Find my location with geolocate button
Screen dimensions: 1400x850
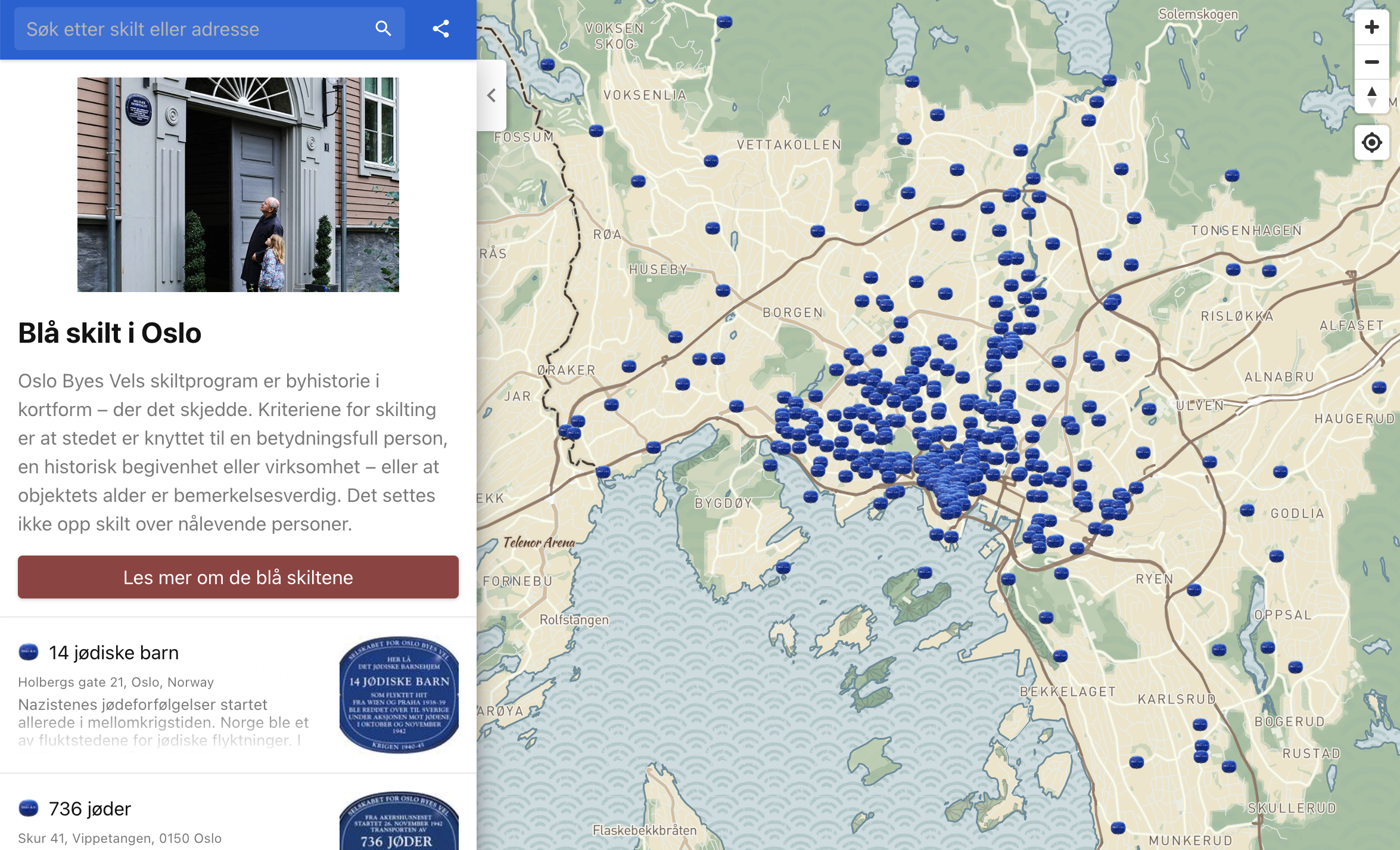click(x=1371, y=142)
